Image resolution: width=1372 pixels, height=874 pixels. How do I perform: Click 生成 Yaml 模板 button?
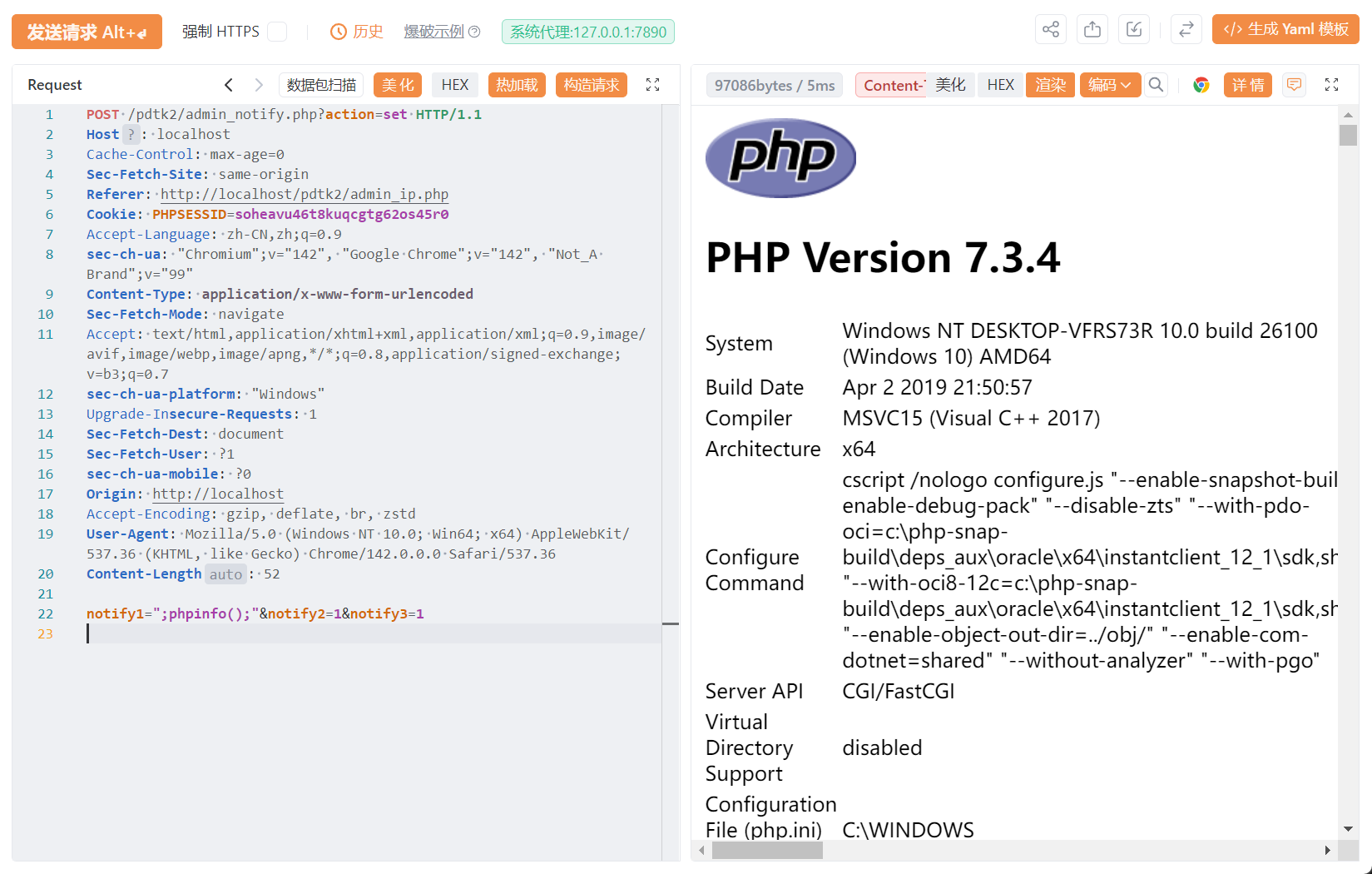1285,29
